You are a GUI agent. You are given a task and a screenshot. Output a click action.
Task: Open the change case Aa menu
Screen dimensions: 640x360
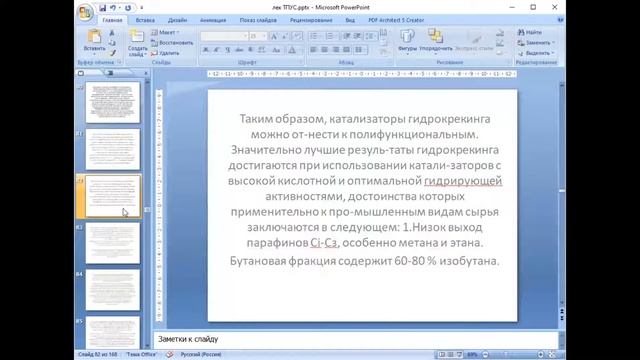pyautogui.click(x=276, y=50)
